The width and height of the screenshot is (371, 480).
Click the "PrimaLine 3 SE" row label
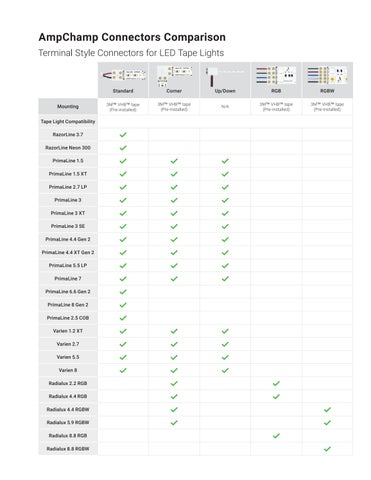(x=68, y=226)
